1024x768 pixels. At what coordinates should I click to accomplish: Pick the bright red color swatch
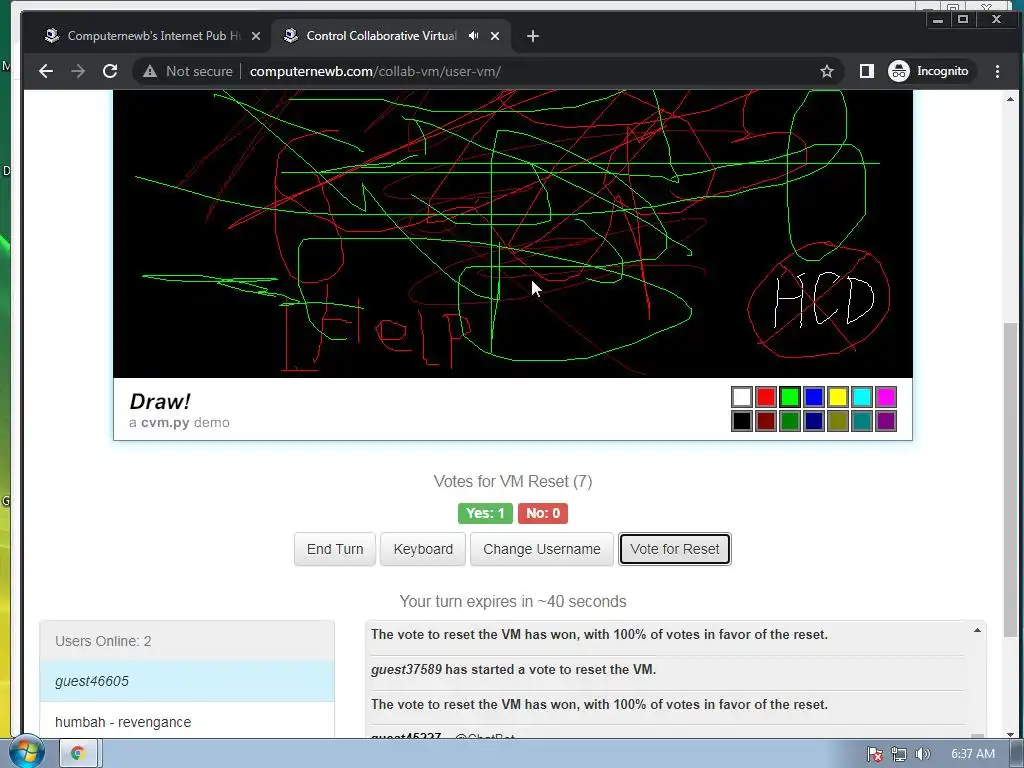(x=765, y=397)
